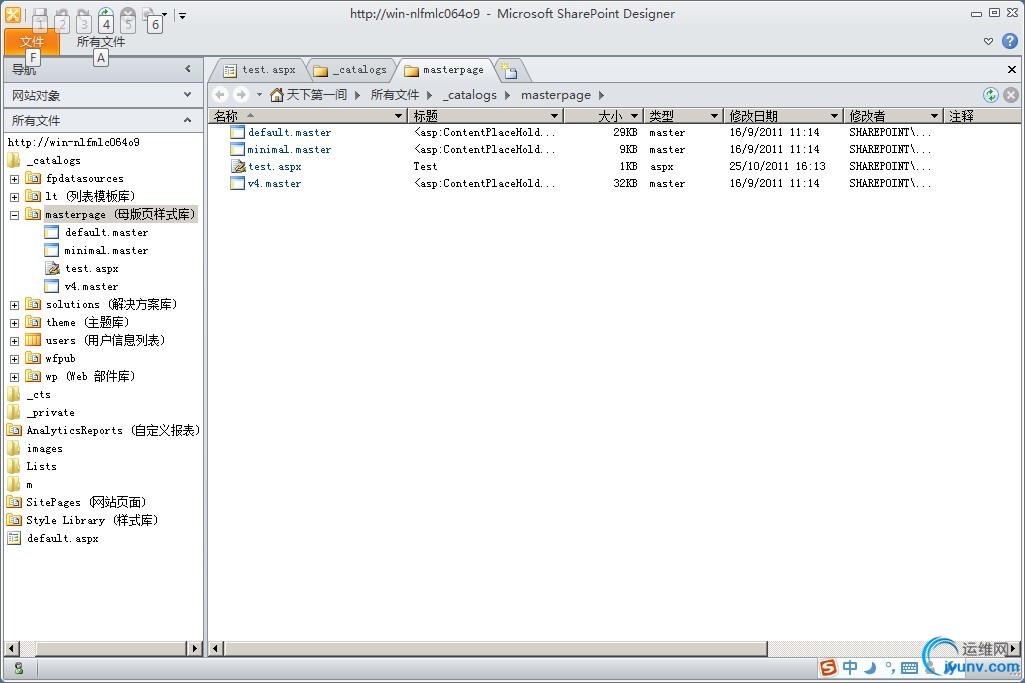This screenshot has height=683, width=1025.
Task: Select test.aspx under masterpage in tree
Action: (x=92, y=268)
